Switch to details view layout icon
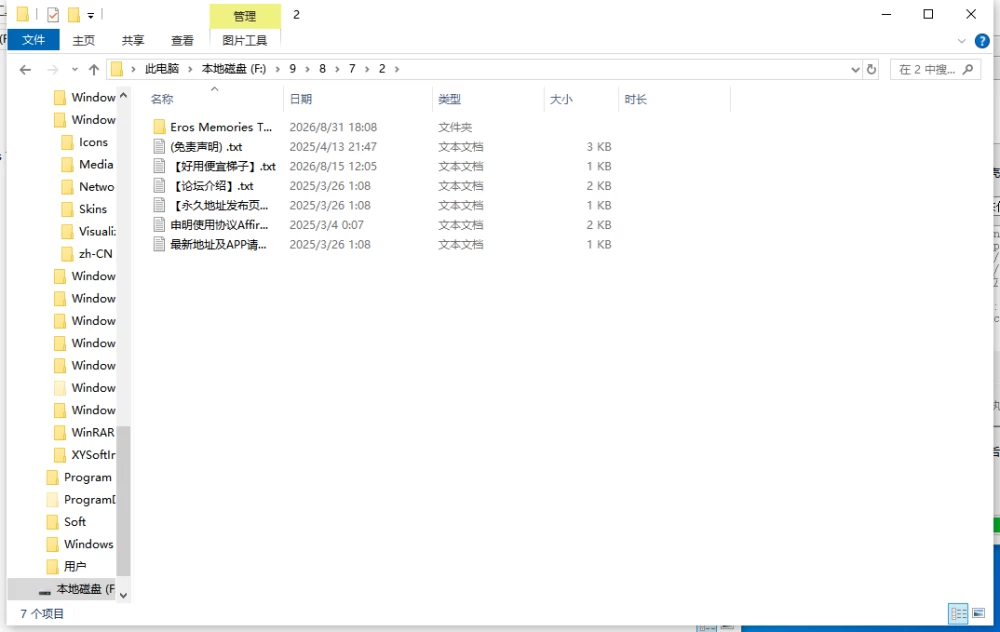1000x632 pixels. pyautogui.click(x=958, y=614)
